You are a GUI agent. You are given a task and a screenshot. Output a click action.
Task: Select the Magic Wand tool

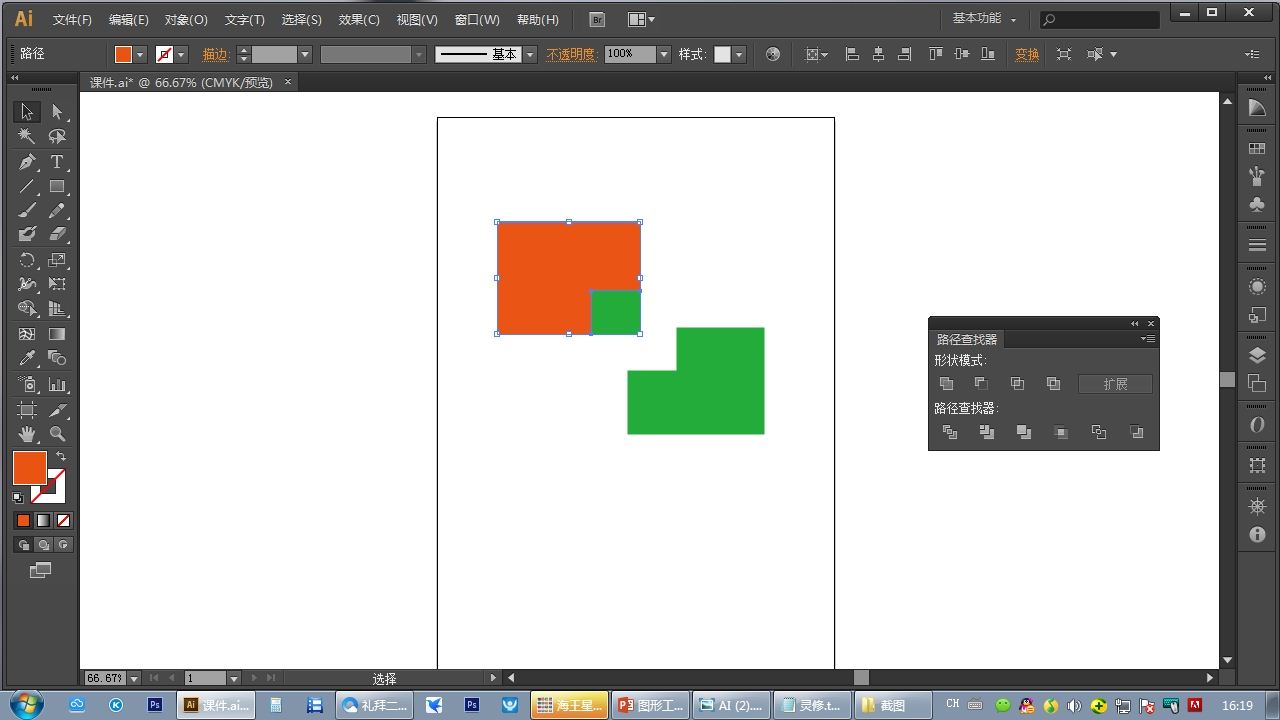click(27, 137)
